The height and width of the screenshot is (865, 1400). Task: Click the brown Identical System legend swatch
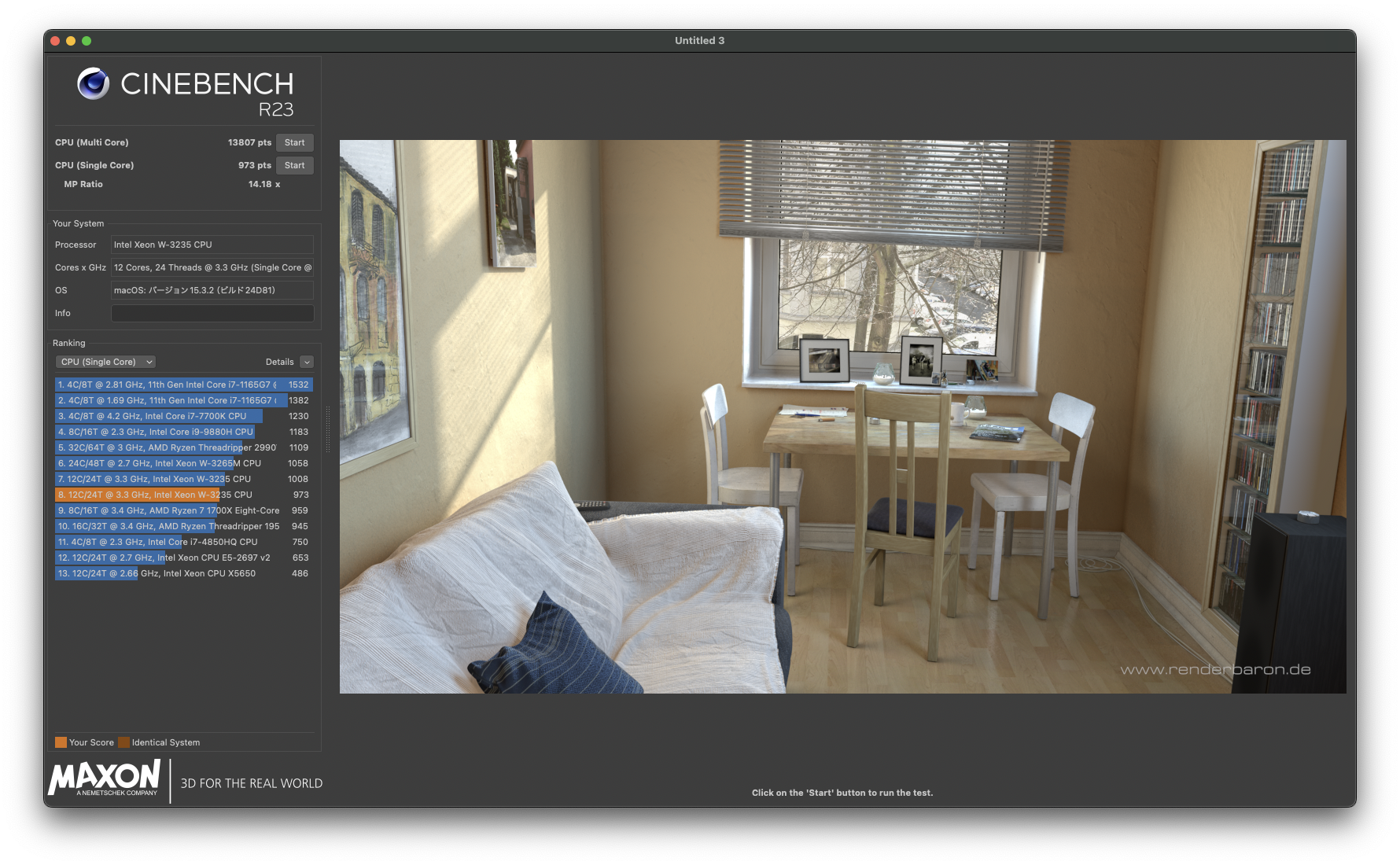tap(123, 742)
